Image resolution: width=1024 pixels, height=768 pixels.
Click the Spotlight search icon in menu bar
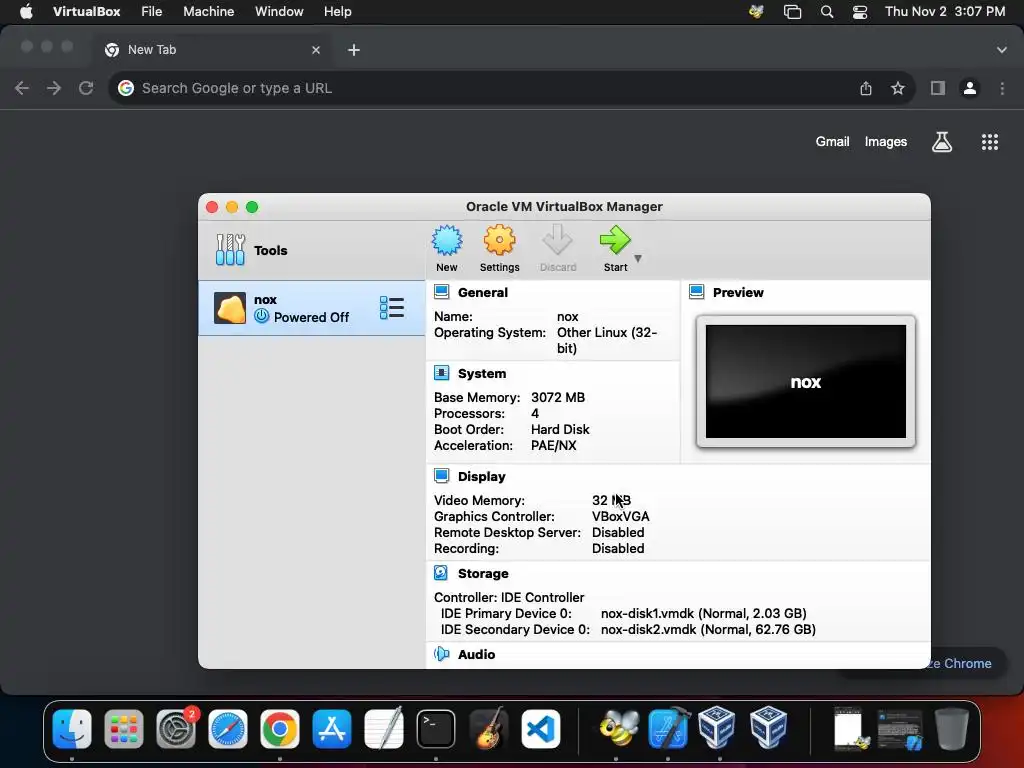click(827, 12)
